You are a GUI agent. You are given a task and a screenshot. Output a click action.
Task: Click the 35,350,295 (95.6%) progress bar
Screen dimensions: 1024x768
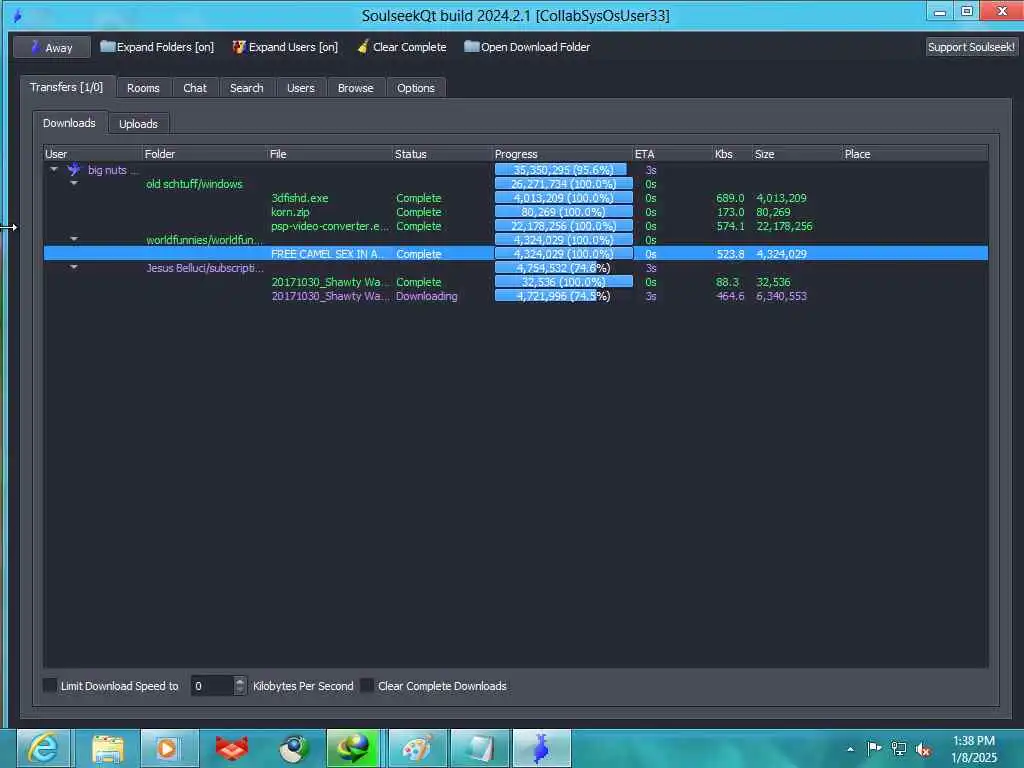point(564,170)
